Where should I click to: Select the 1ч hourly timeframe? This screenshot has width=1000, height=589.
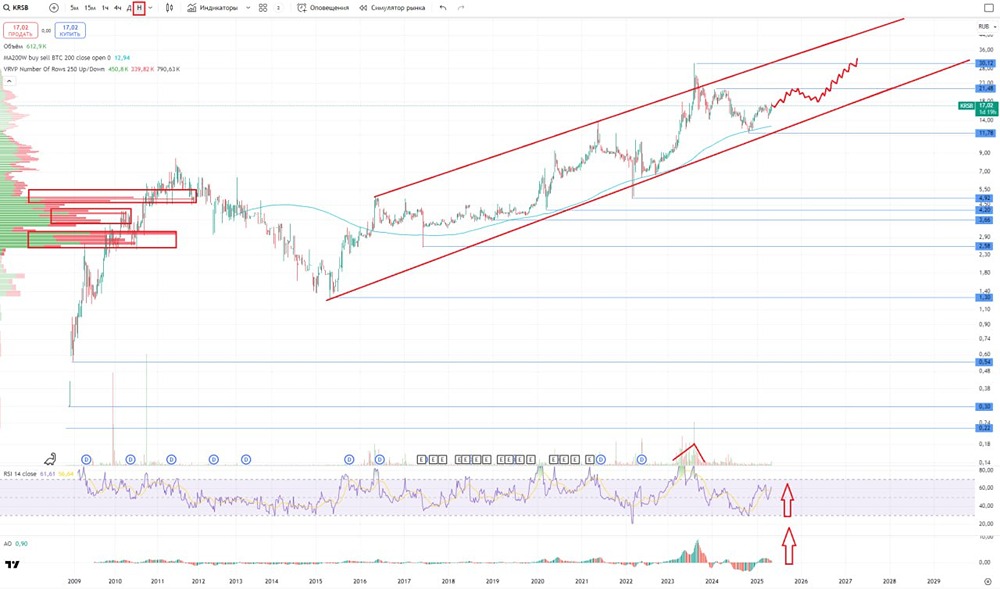[105, 8]
